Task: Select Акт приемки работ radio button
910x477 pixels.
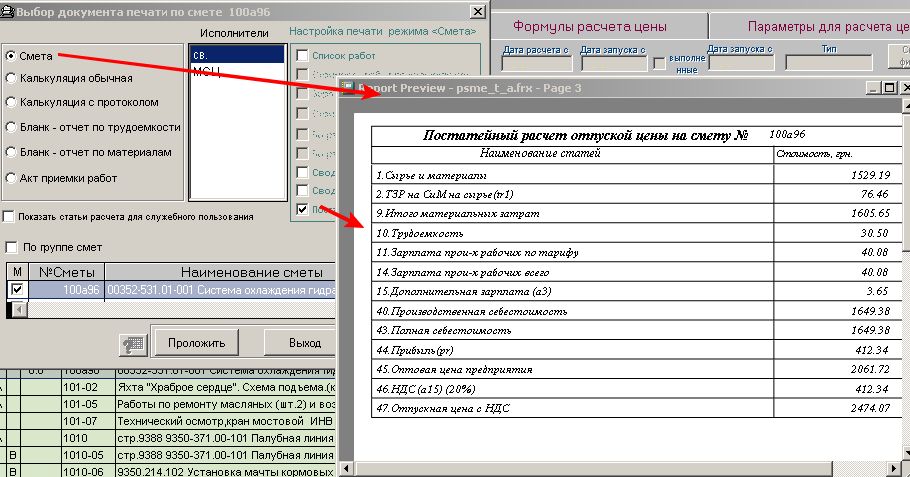Action: click(12, 178)
